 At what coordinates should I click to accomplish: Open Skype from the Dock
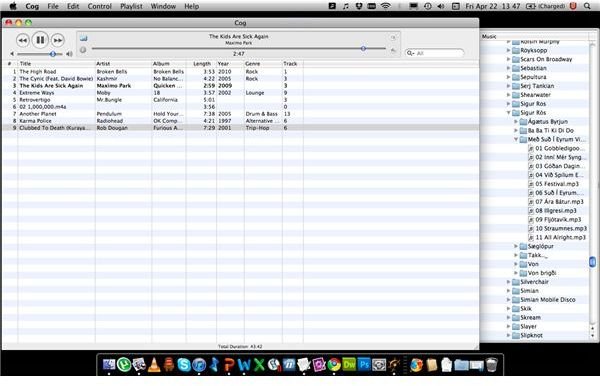(x=184, y=365)
